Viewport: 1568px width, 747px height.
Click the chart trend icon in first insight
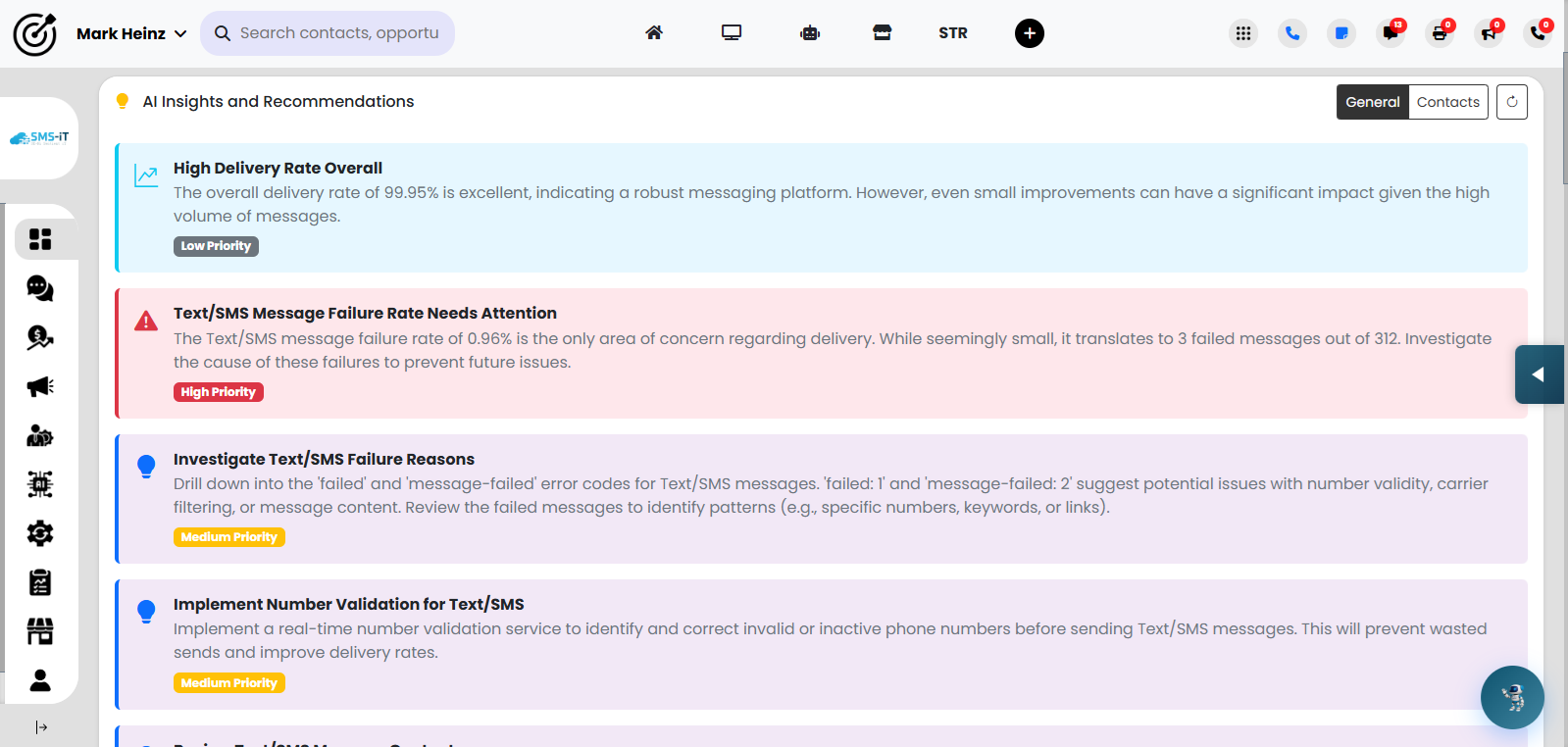point(146,175)
